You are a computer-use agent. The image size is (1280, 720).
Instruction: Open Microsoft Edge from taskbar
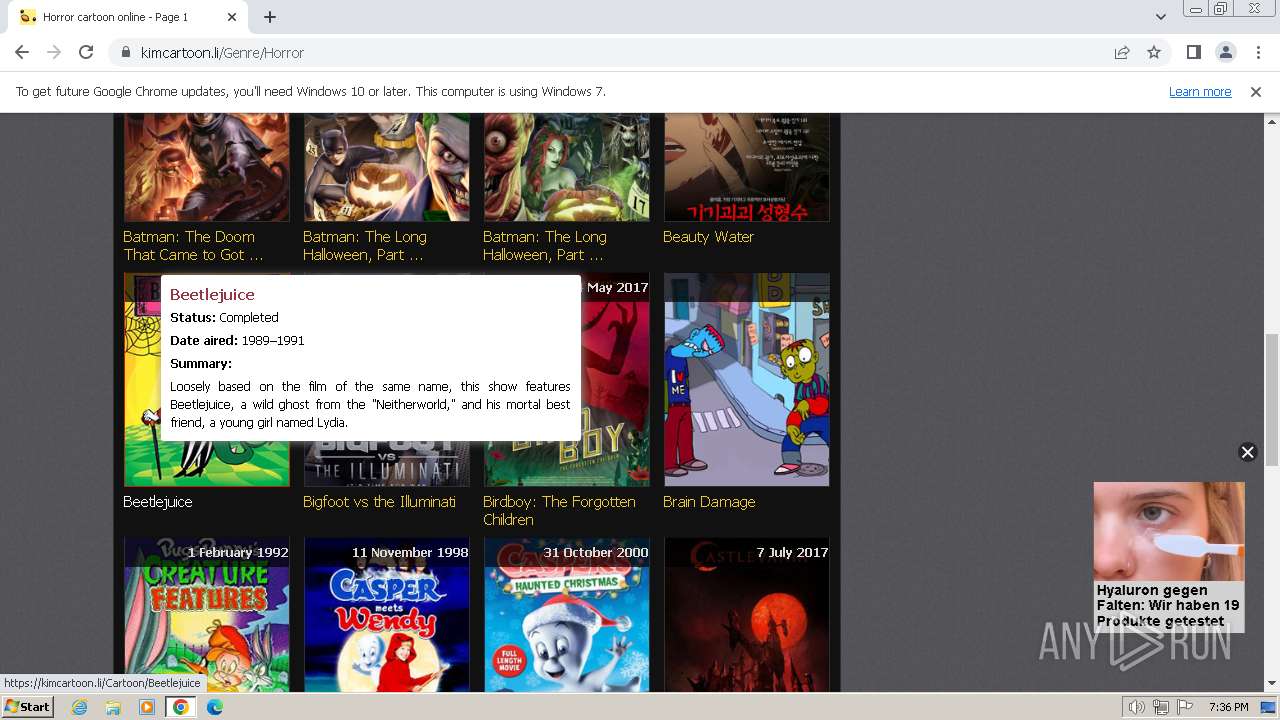click(215, 707)
